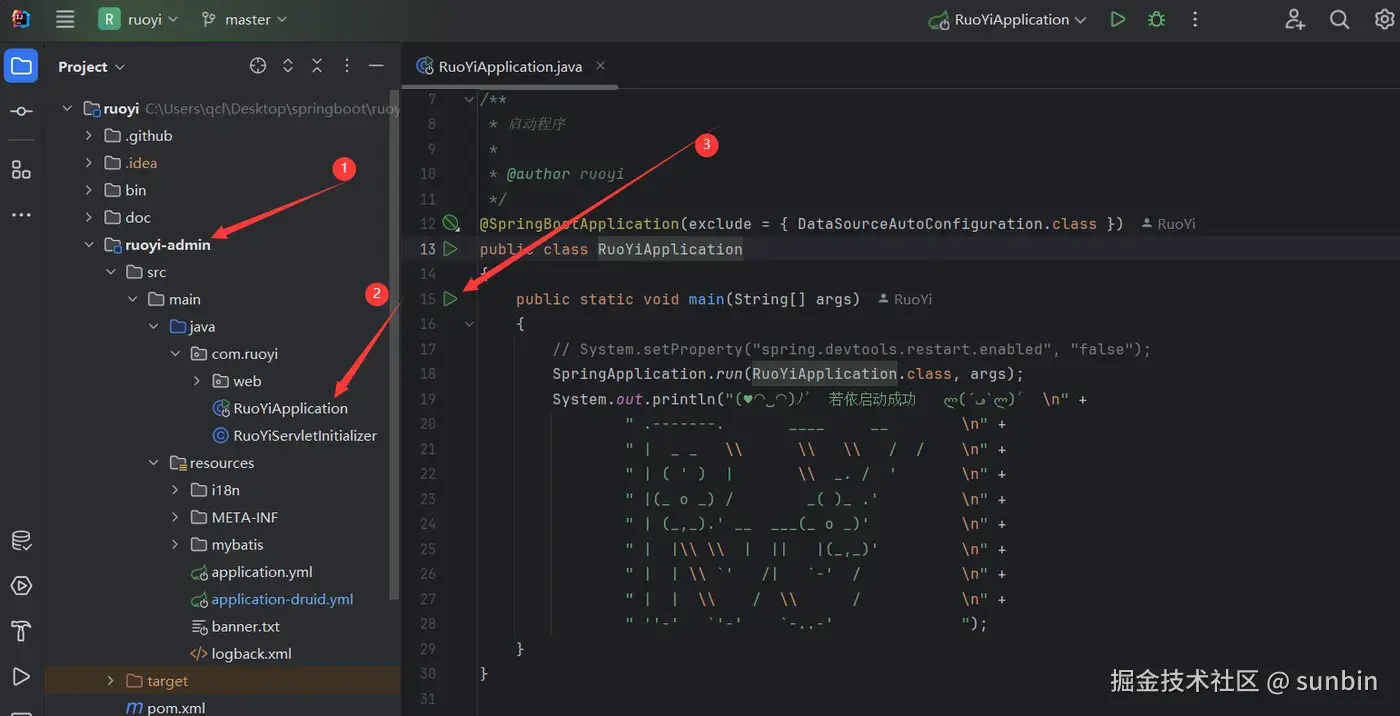Viewport: 1400px width, 716px height.
Task: Open the Build hammer tool window
Action: [x=21, y=631]
